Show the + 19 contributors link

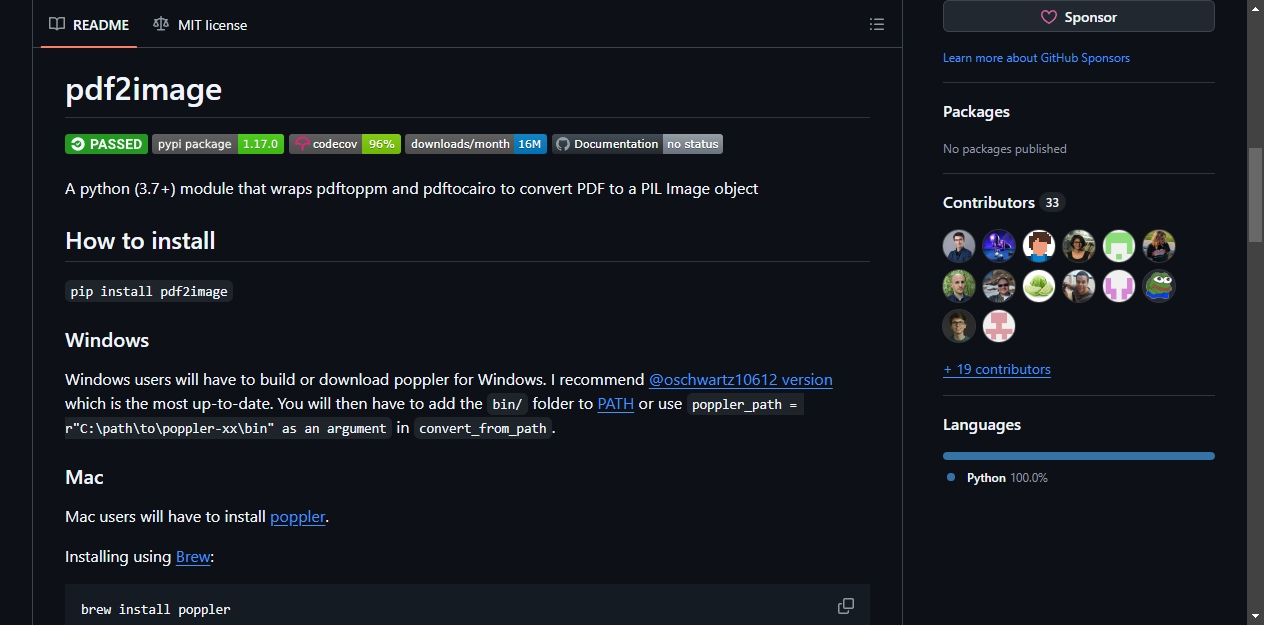[997, 369]
